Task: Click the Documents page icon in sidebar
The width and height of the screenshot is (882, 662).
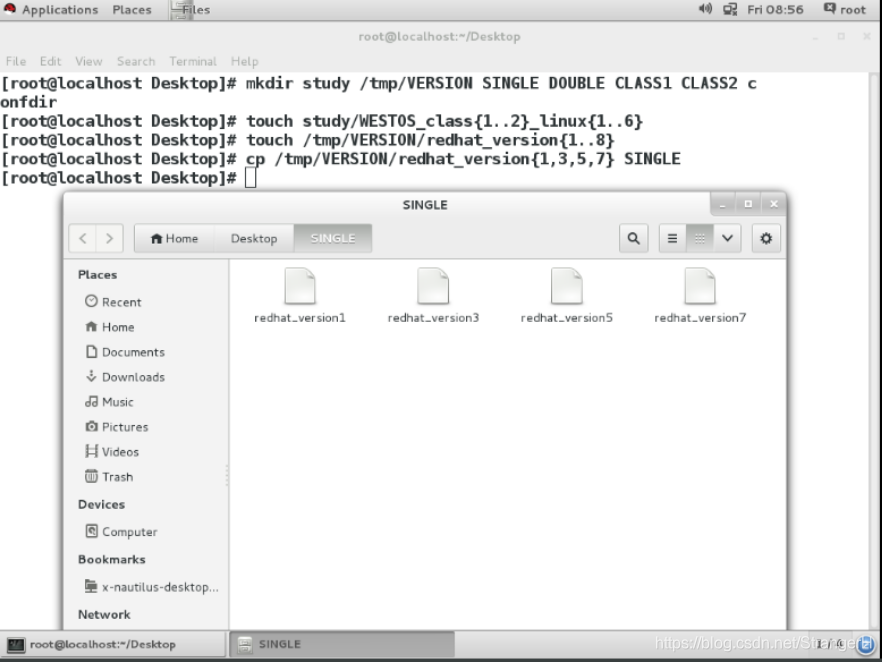Action: pyautogui.click(x=91, y=352)
